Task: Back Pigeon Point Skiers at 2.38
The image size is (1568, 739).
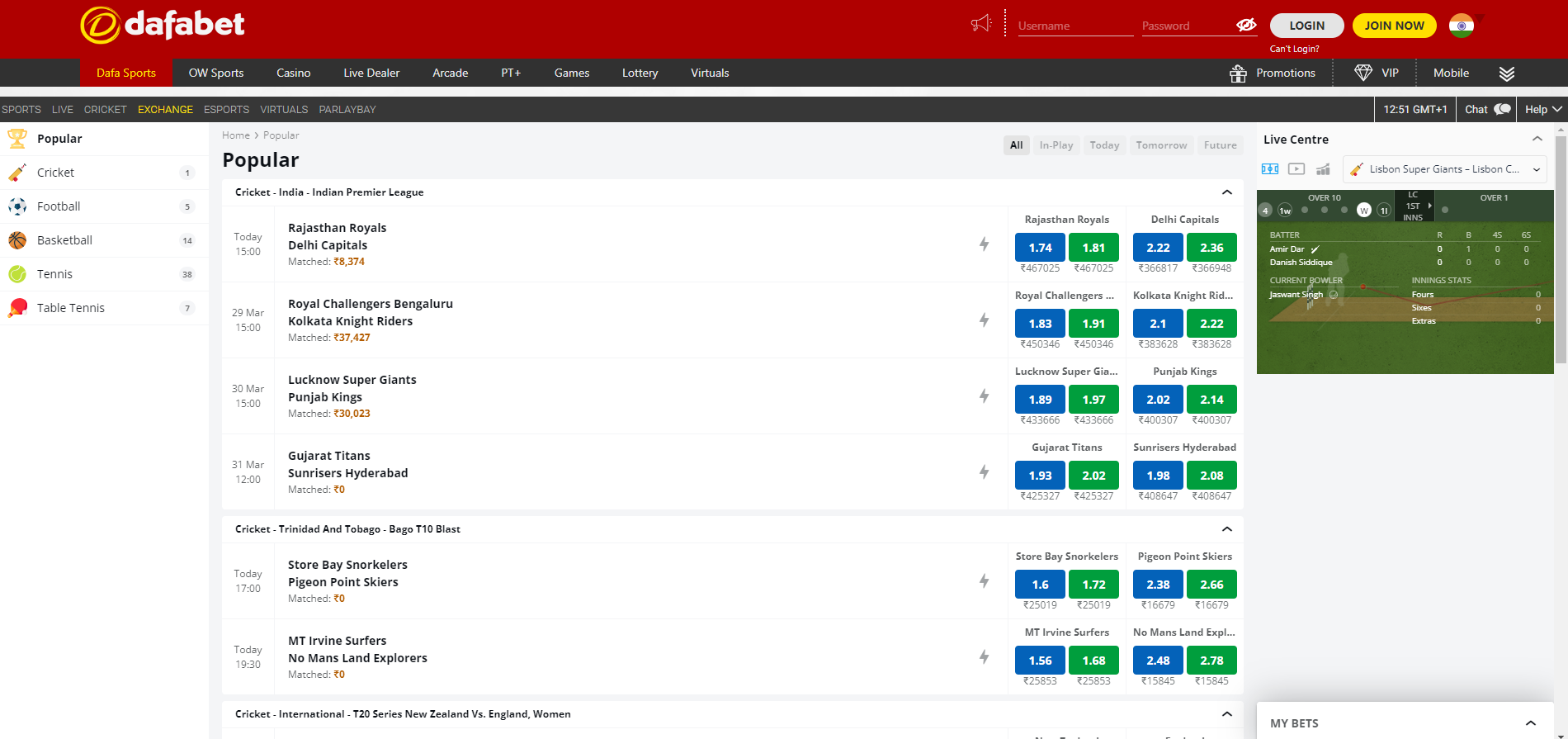Action: click(1158, 585)
